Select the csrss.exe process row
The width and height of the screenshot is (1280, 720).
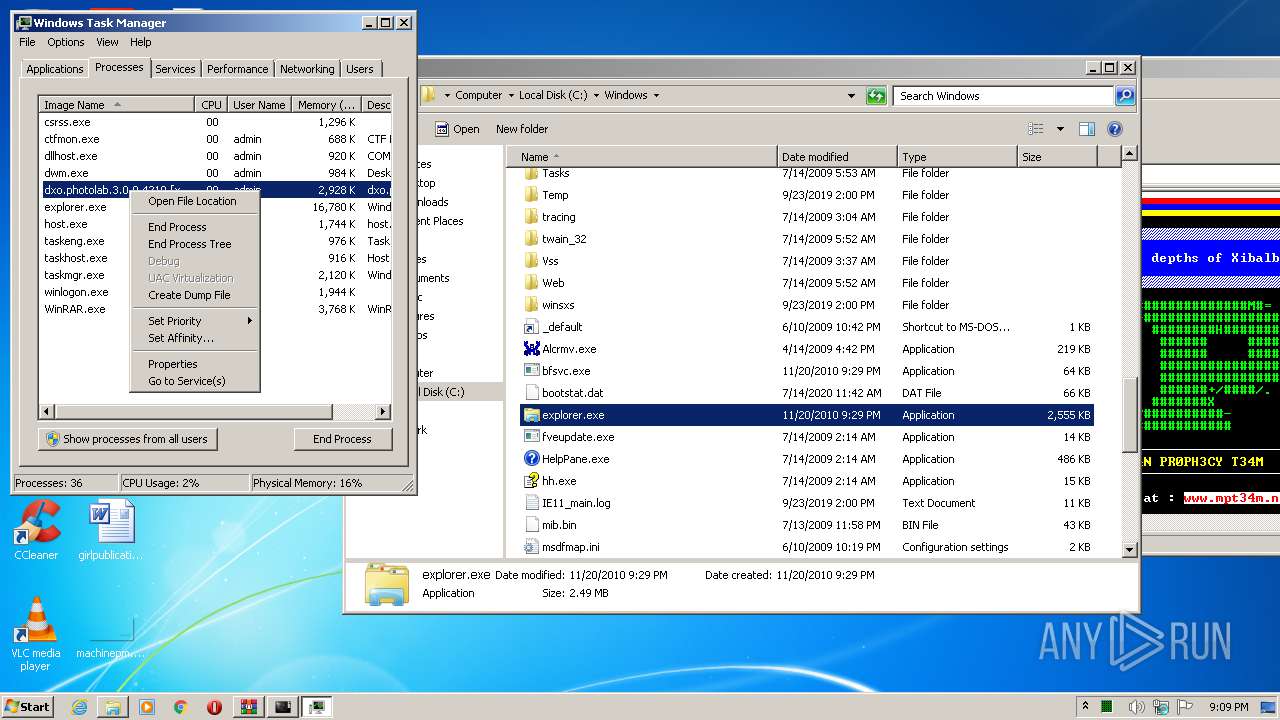click(215, 122)
